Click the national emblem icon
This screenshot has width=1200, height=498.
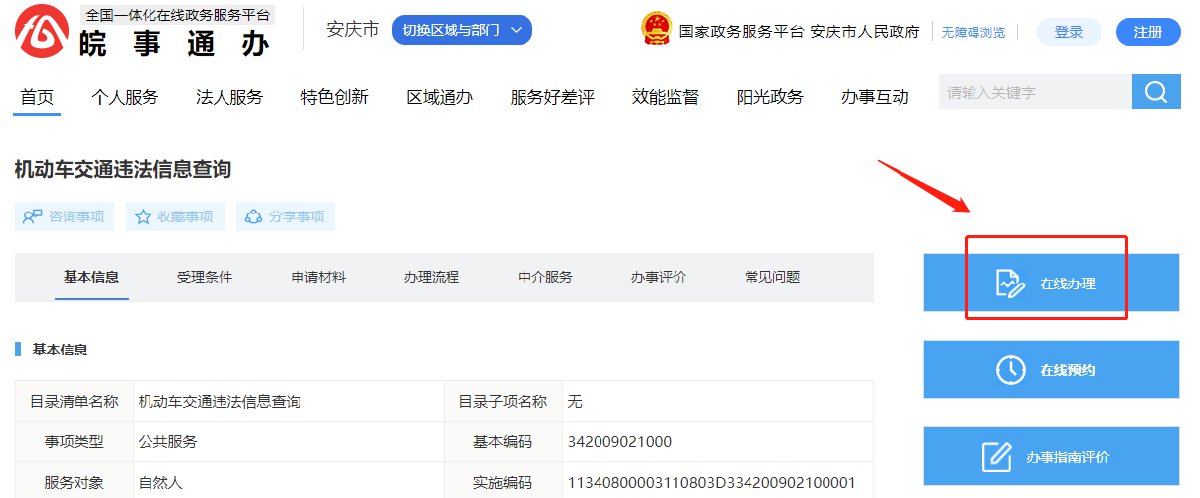tap(656, 31)
